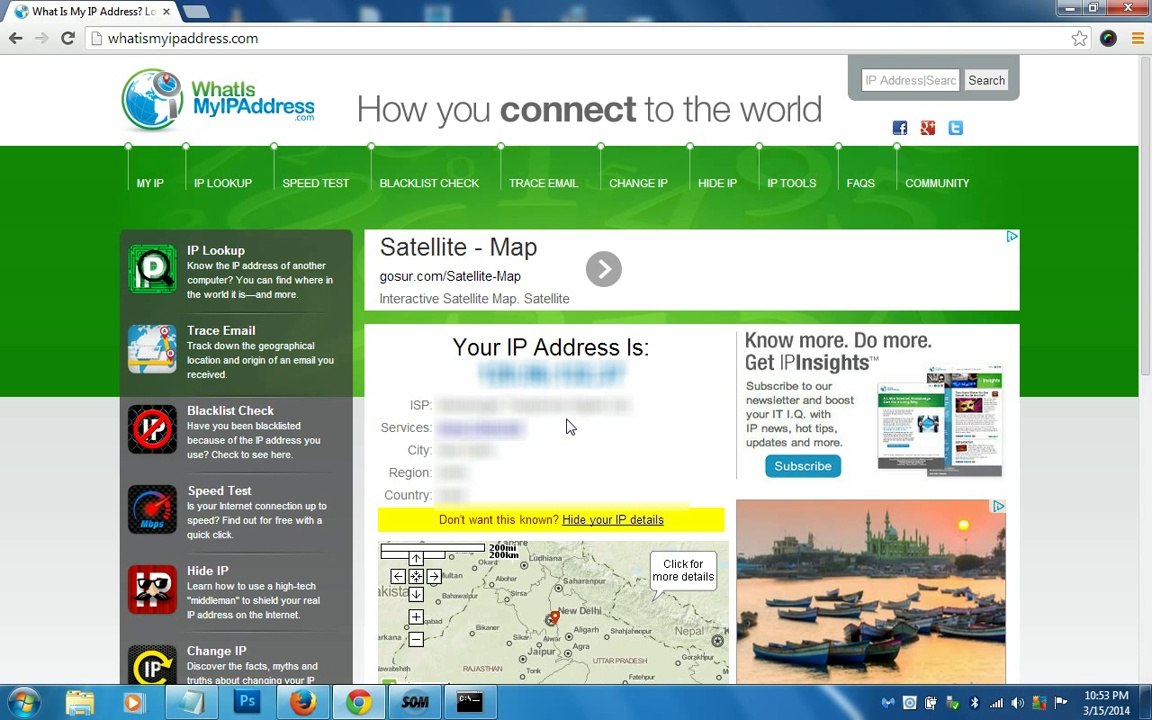Open the COMMUNITY menu item
The height and width of the screenshot is (720, 1152).
(x=937, y=183)
